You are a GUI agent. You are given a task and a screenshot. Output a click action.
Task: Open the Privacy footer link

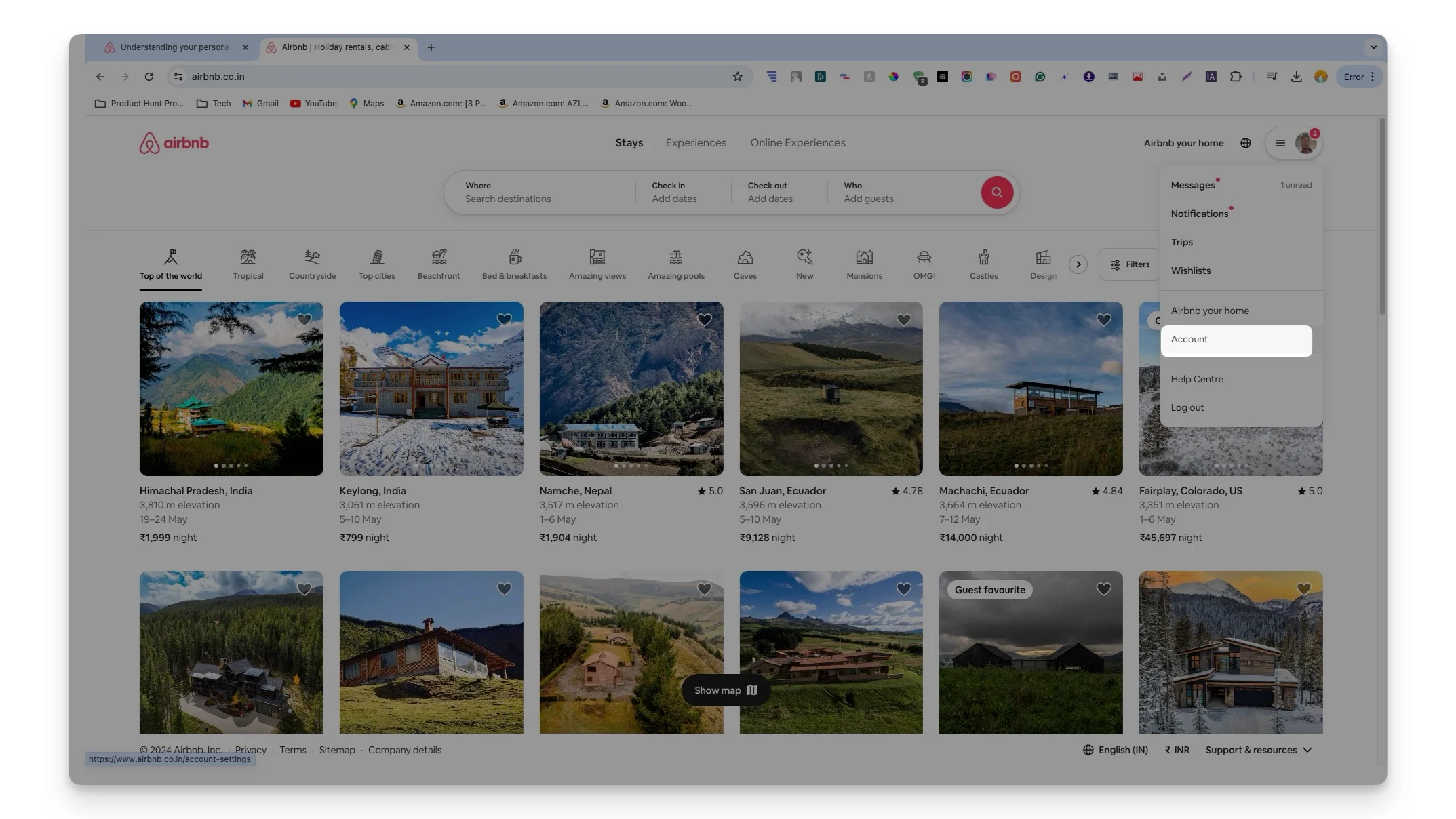(251, 750)
